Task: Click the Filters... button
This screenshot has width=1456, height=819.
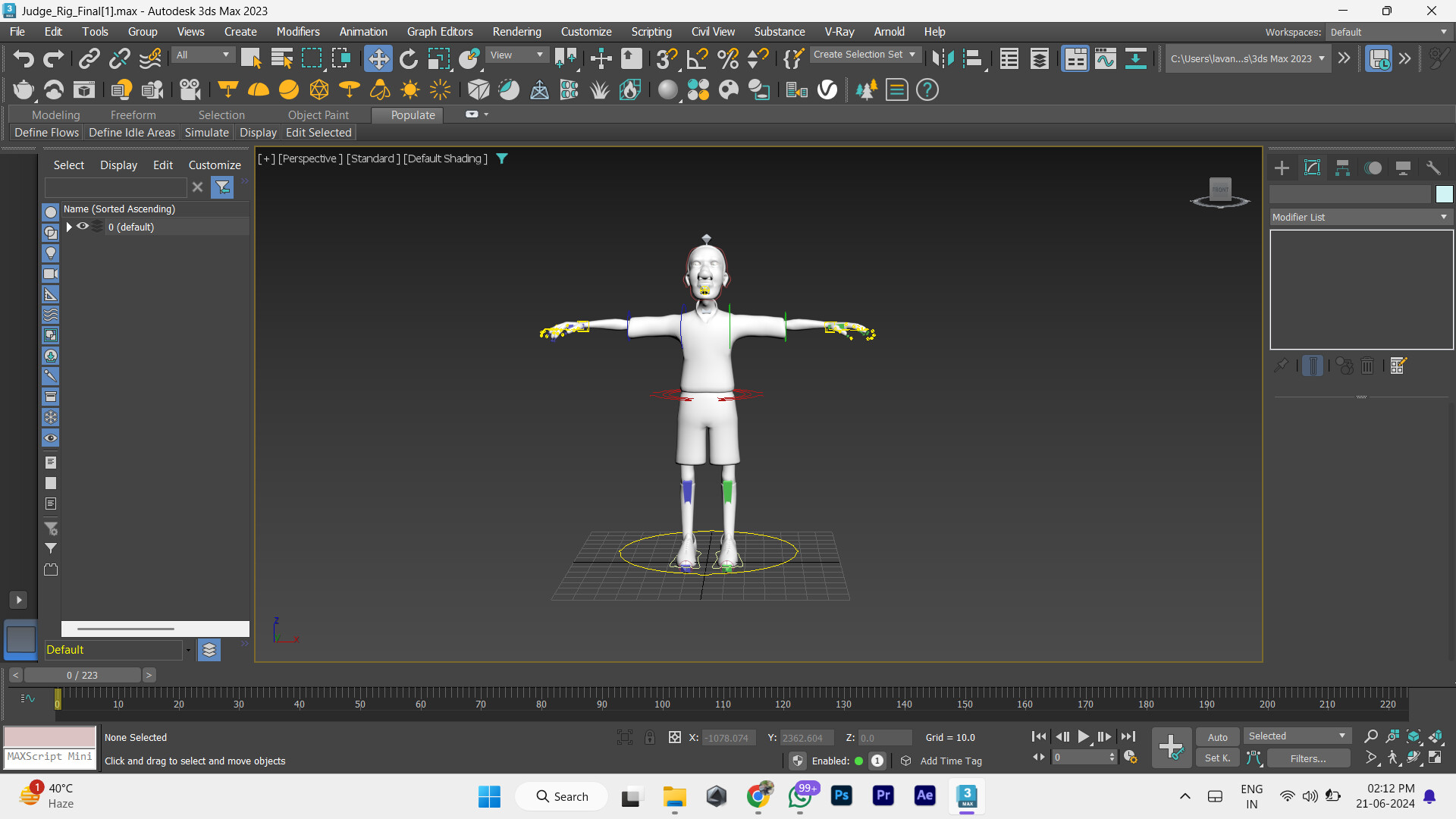Action: pos(1308,758)
